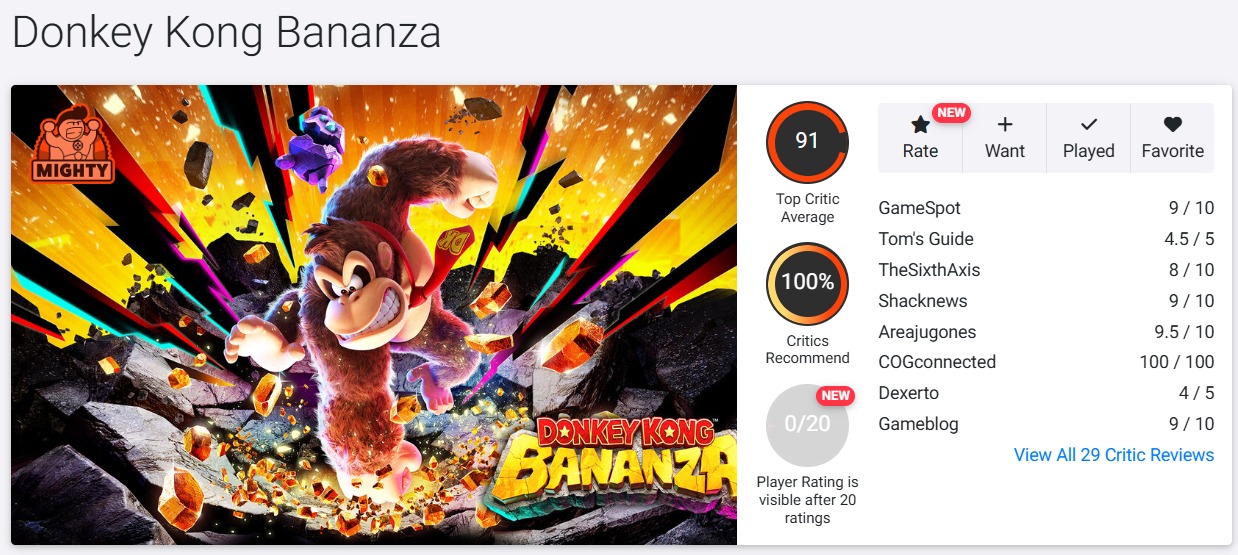Open the Shacknews review
Screen dimensions: 1238x555
[x=923, y=301]
